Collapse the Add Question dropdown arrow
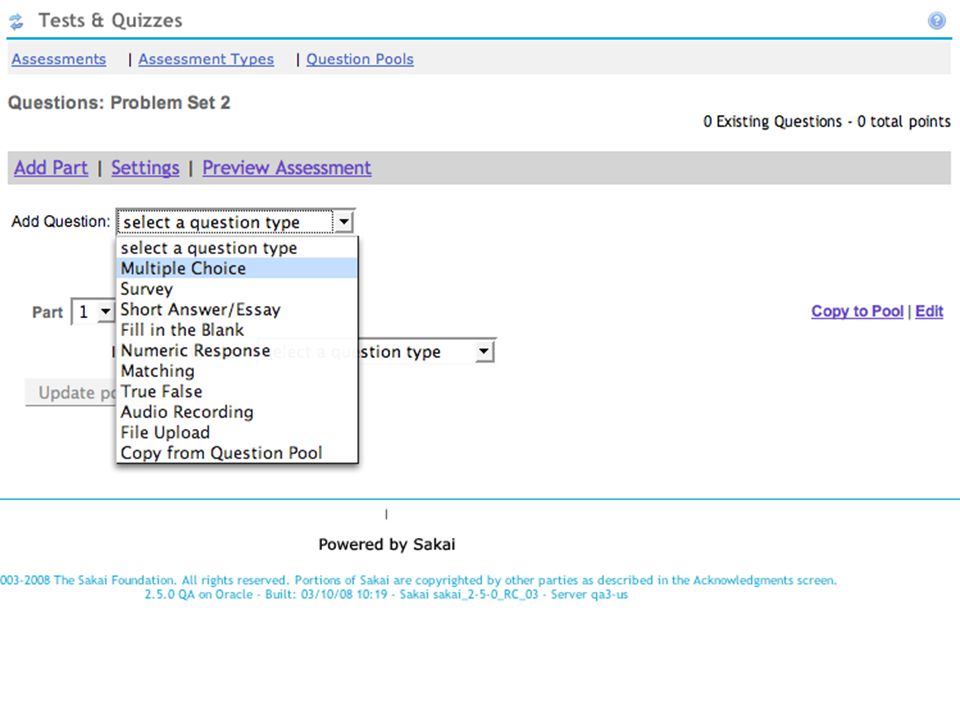 [x=344, y=222]
